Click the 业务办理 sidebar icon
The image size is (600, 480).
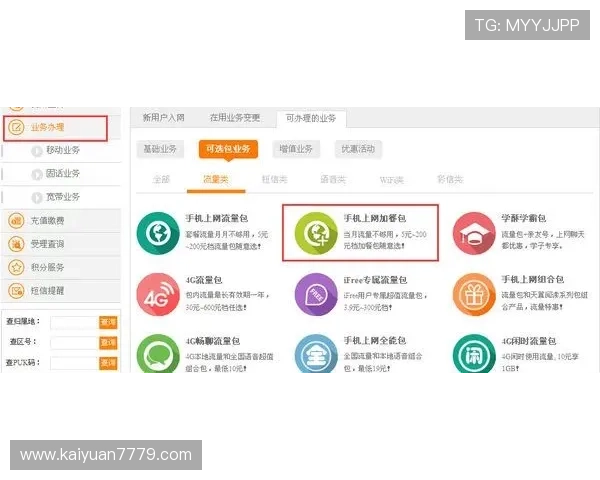pos(16,127)
